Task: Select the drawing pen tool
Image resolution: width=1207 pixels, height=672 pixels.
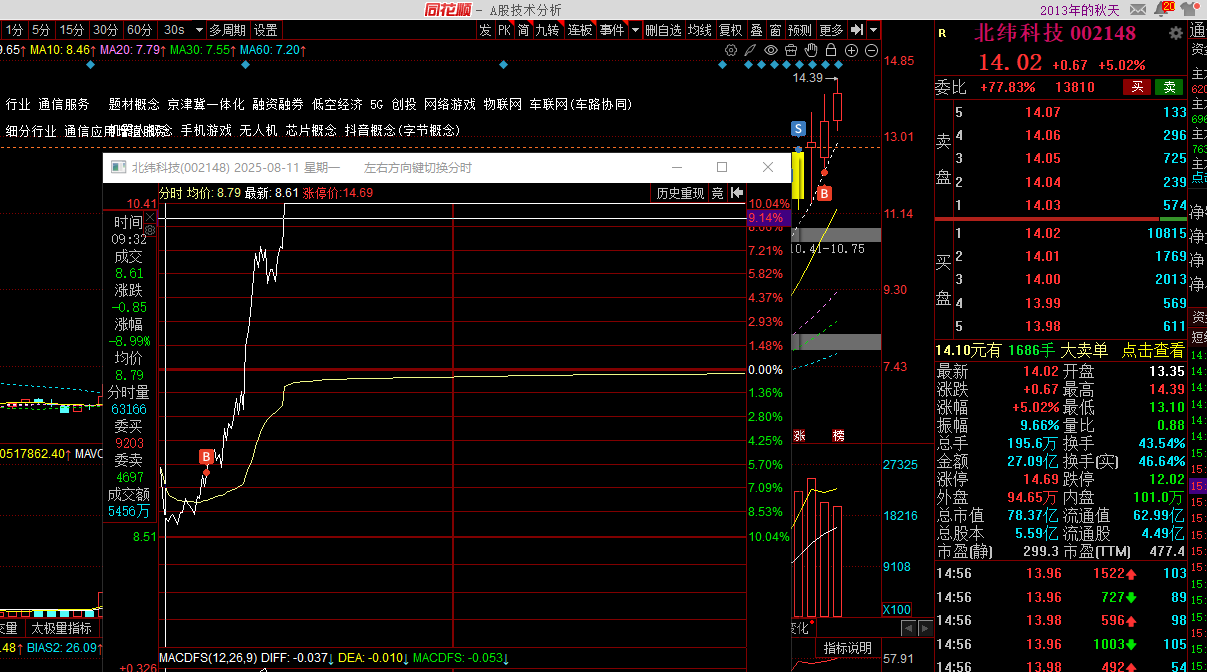Action: pos(751,50)
